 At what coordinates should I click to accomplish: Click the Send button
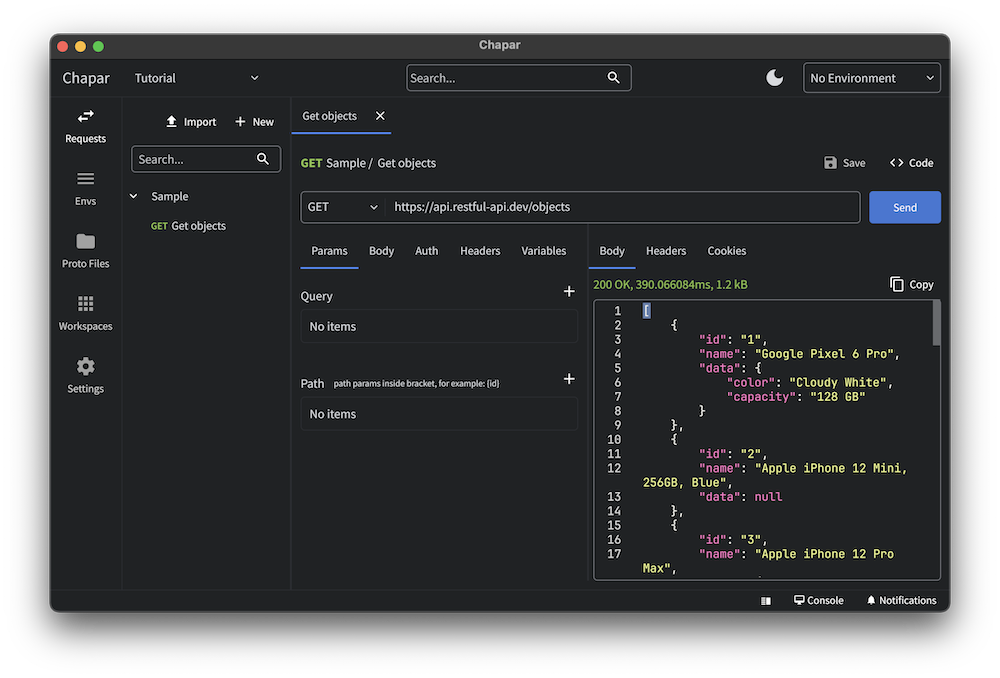[x=904, y=207]
